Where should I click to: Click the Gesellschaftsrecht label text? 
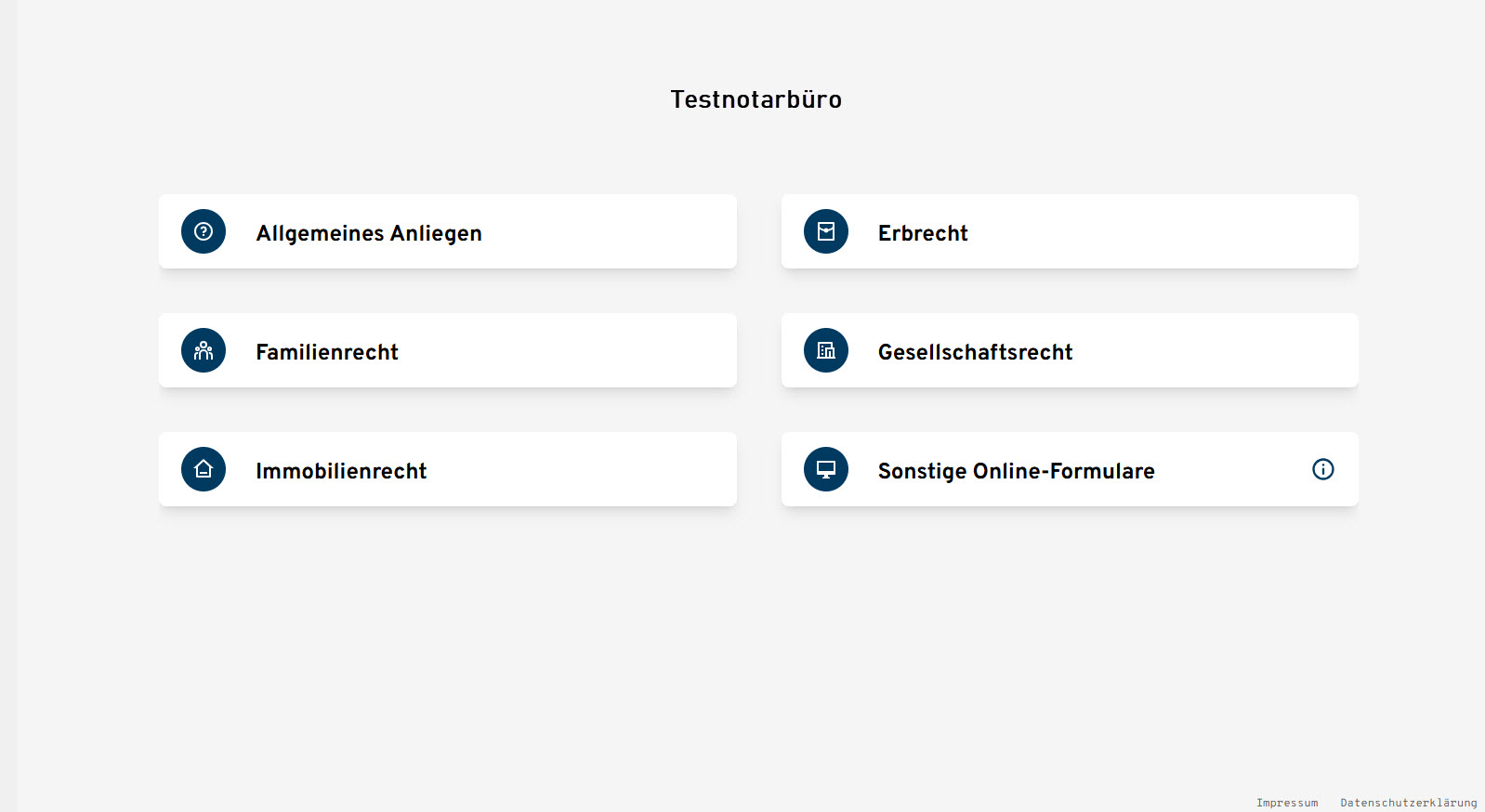point(976,352)
